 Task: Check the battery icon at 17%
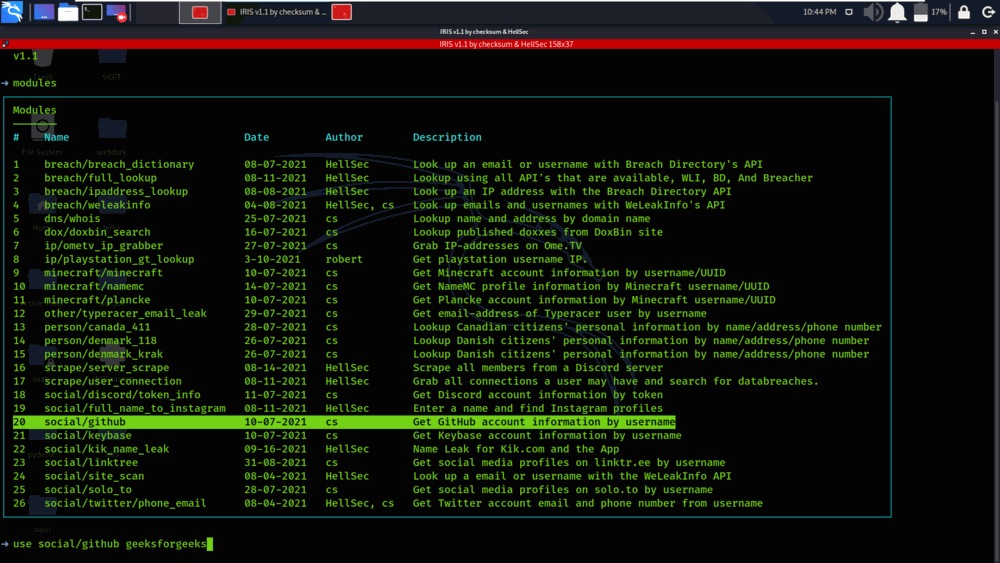coord(920,12)
